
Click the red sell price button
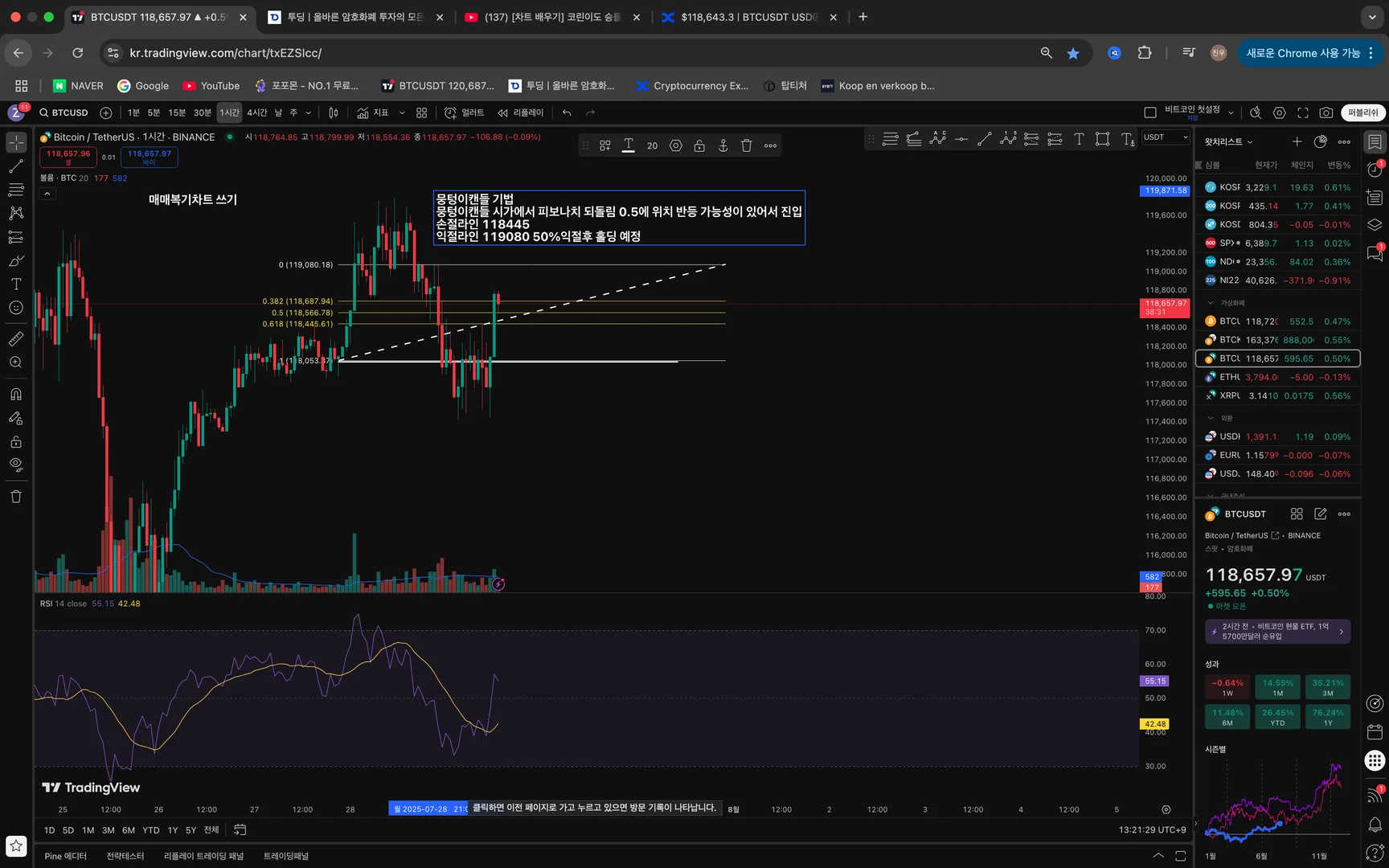pos(68,157)
